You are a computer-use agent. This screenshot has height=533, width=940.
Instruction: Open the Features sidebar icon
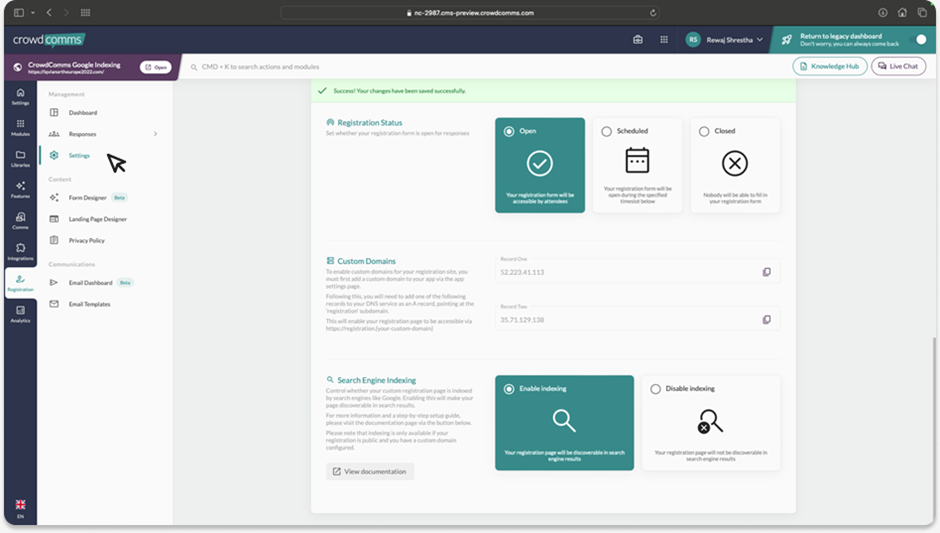click(x=20, y=190)
